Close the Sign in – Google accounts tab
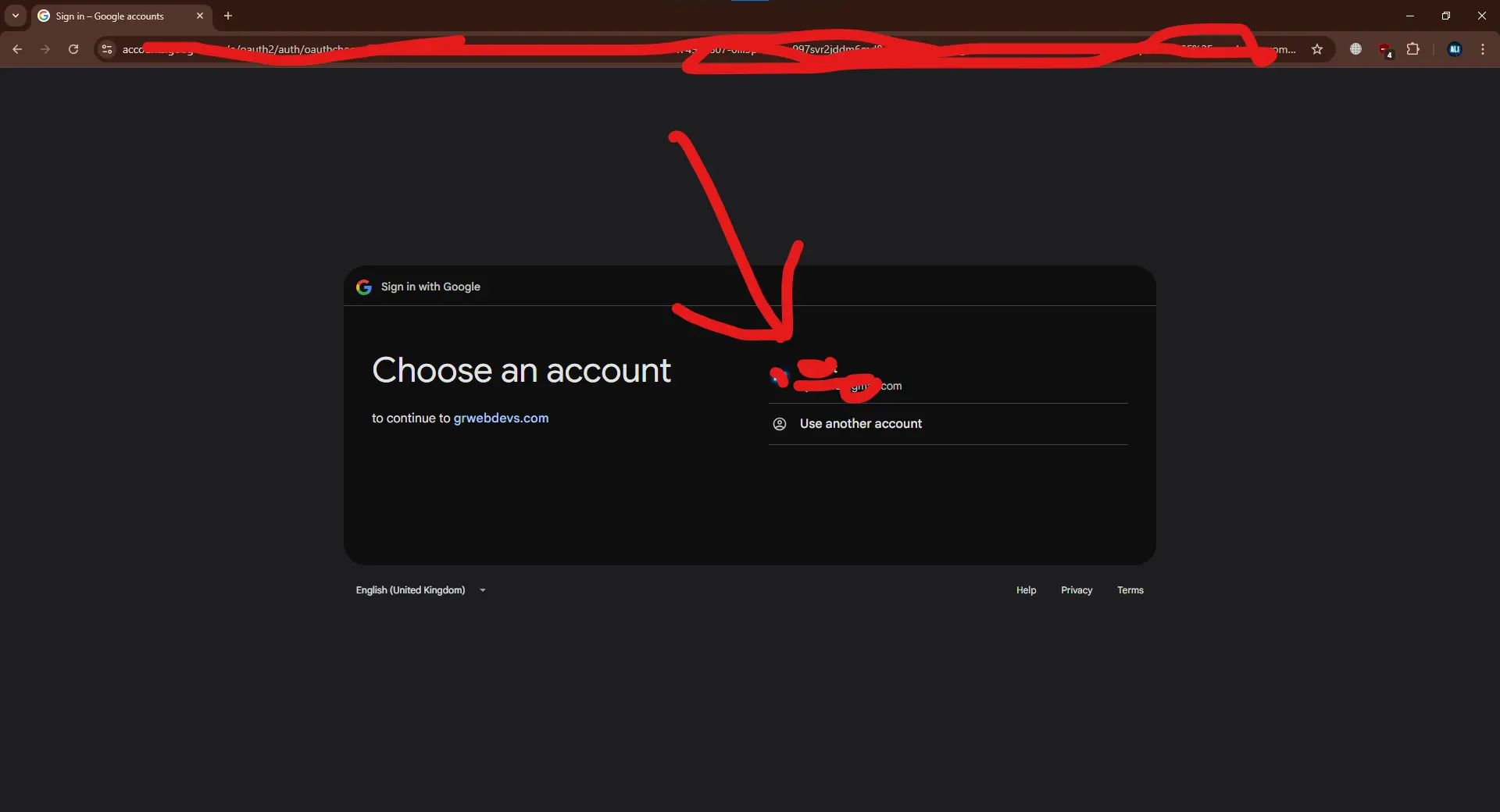 (x=200, y=16)
